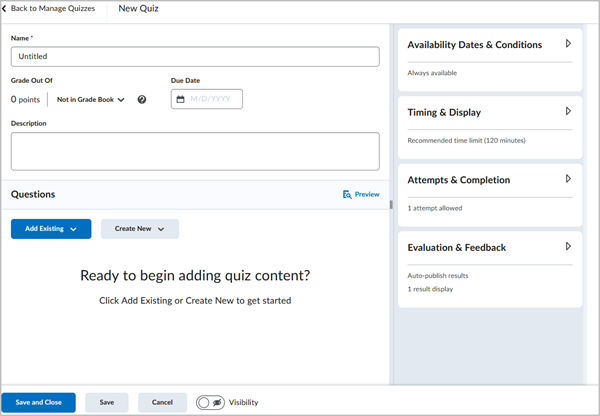Click the New Quiz page title
This screenshot has width=600, height=416.
tap(138, 8)
